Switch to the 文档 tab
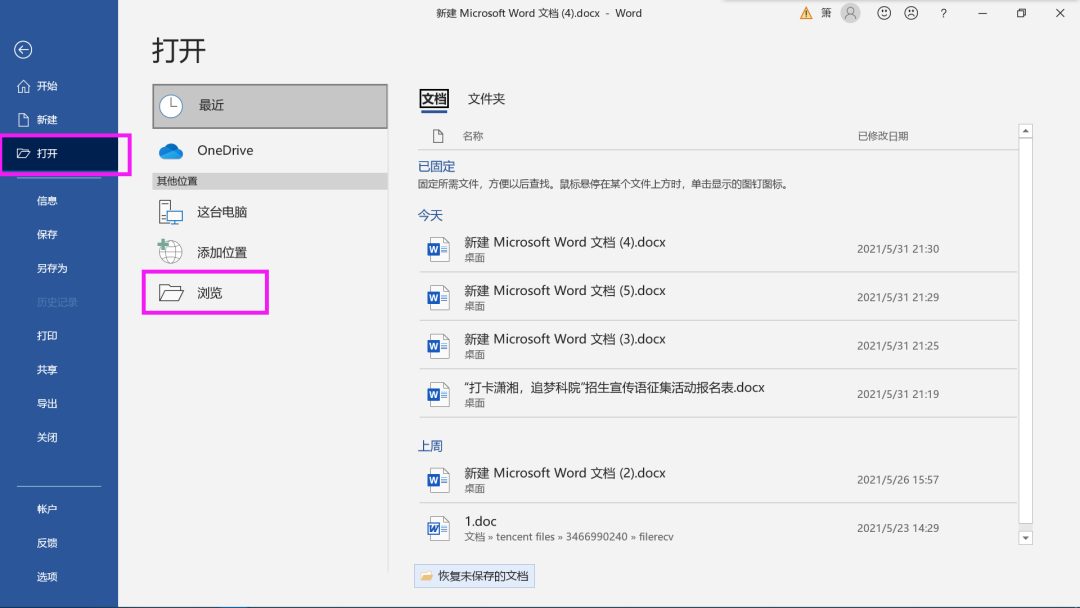Viewport: 1080px width, 608px height. tap(434, 99)
